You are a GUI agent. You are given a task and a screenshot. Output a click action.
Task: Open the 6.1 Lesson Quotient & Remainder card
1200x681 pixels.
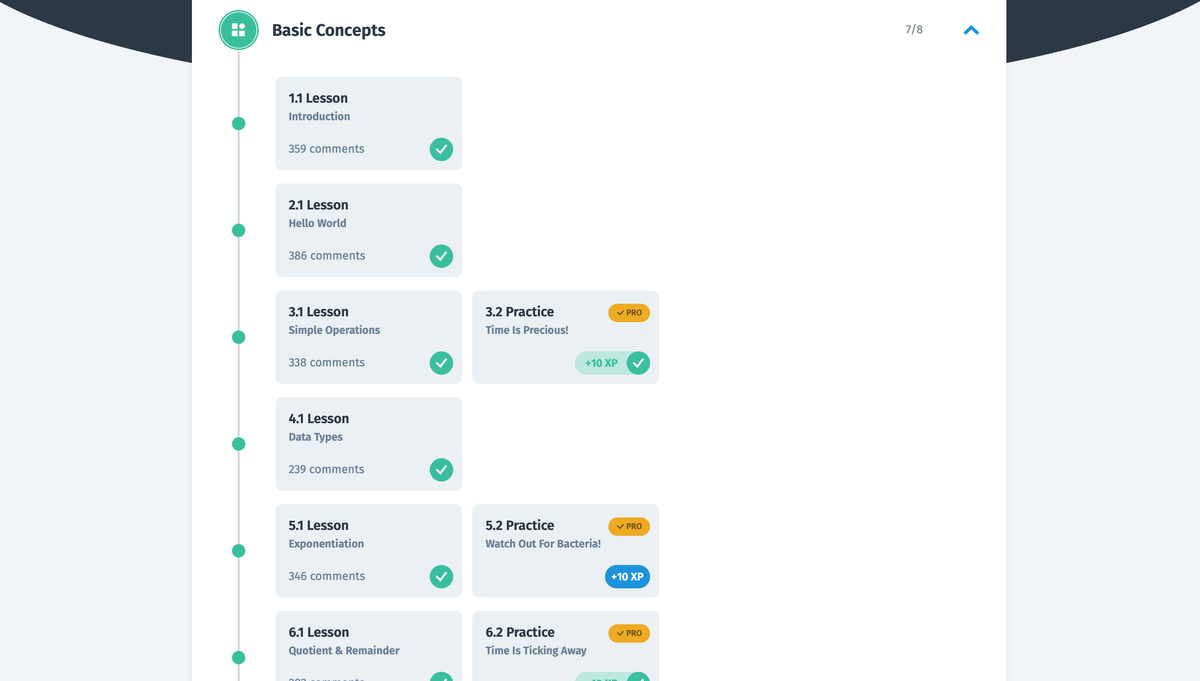(x=369, y=646)
